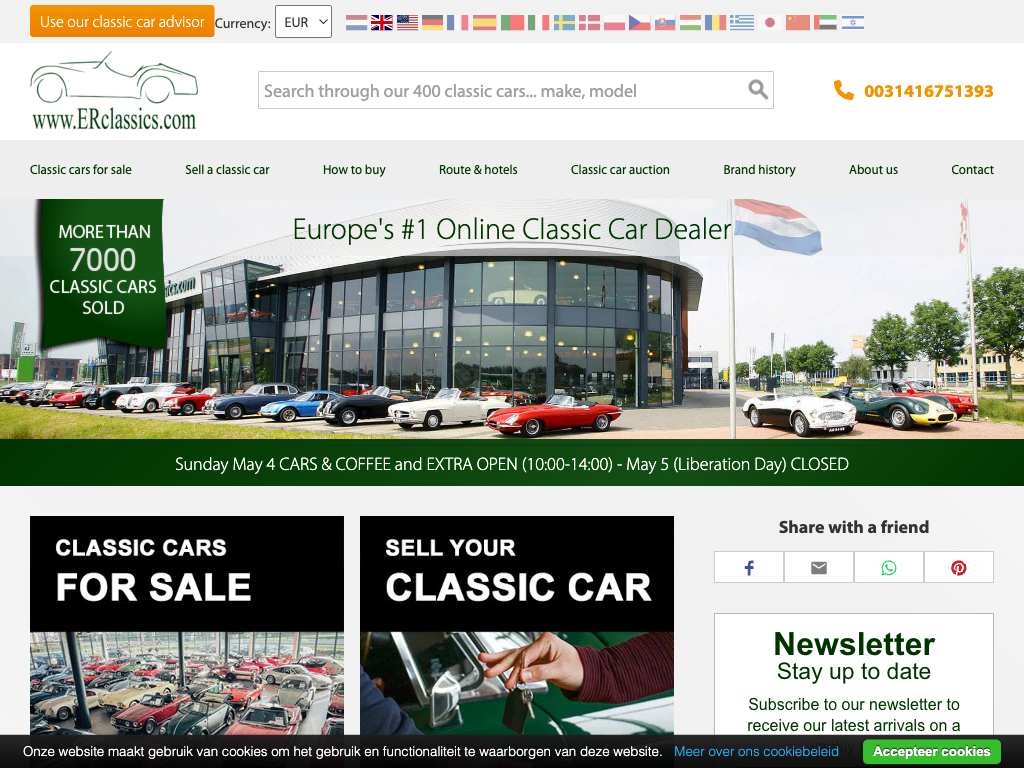This screenshot has width=1024, height=768.
Task: Select the German flag language
Action: (433, 22)
